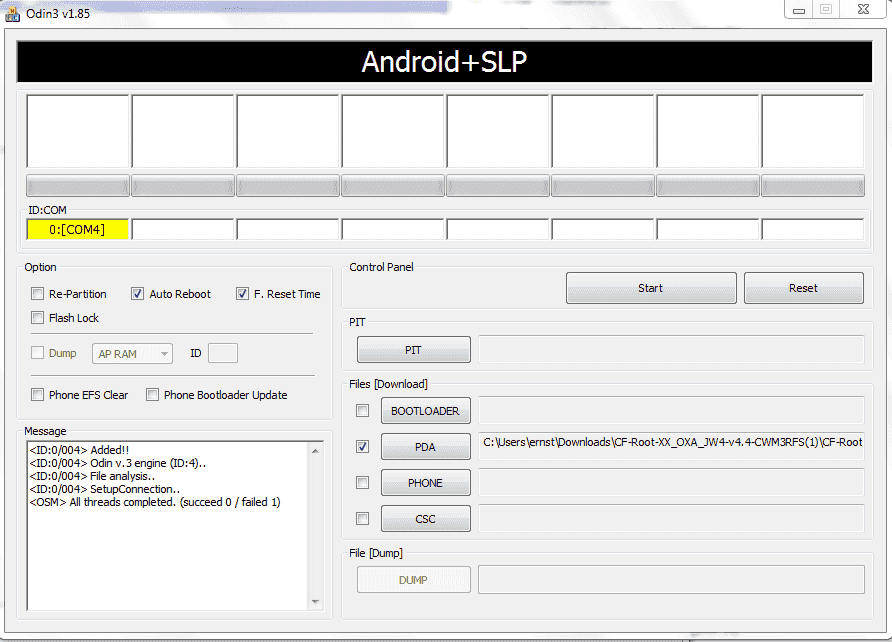Click the ID input box beside Dump
This screenshot has height=642, width=892.
(x=223, y=353)
